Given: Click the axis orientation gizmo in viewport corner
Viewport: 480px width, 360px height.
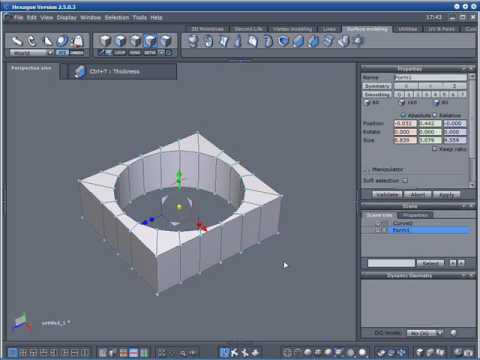Looking at the screenshot, I should click(x=22, y=323).
